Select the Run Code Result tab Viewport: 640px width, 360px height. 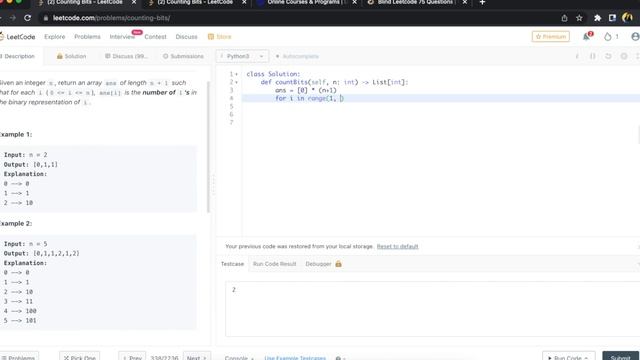[274, 264]
